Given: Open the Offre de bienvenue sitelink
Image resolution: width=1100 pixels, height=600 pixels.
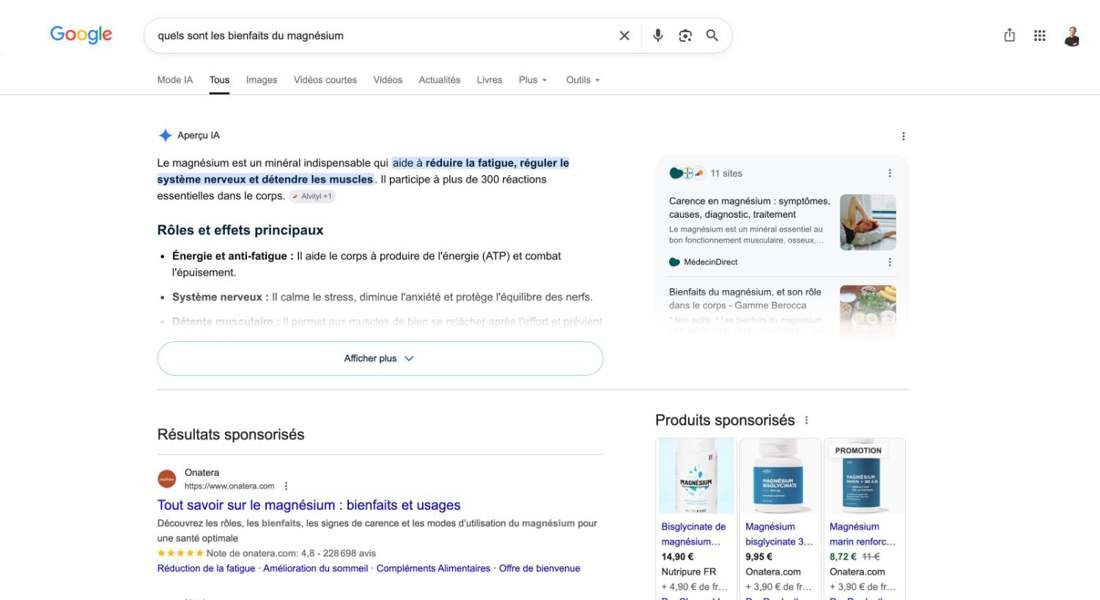Looking at the screenshot, I should click(539, 568).
